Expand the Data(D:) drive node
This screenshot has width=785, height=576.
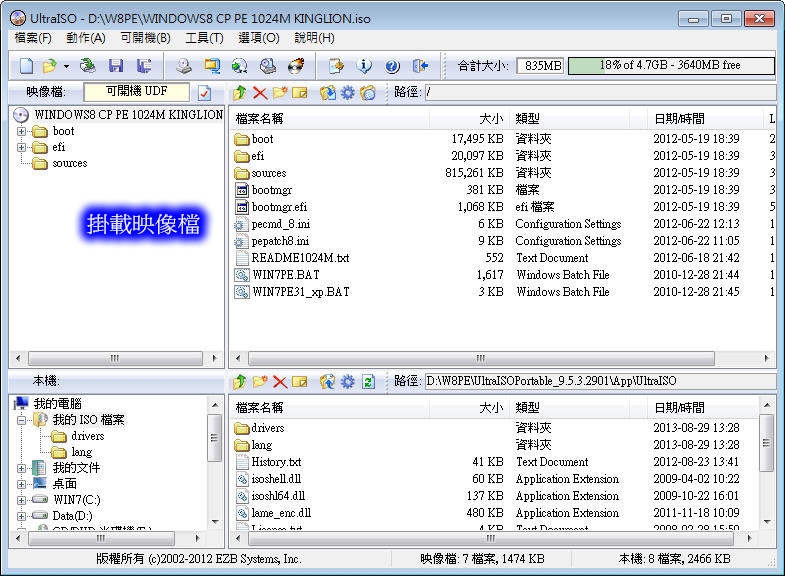[x=22, y=516]
